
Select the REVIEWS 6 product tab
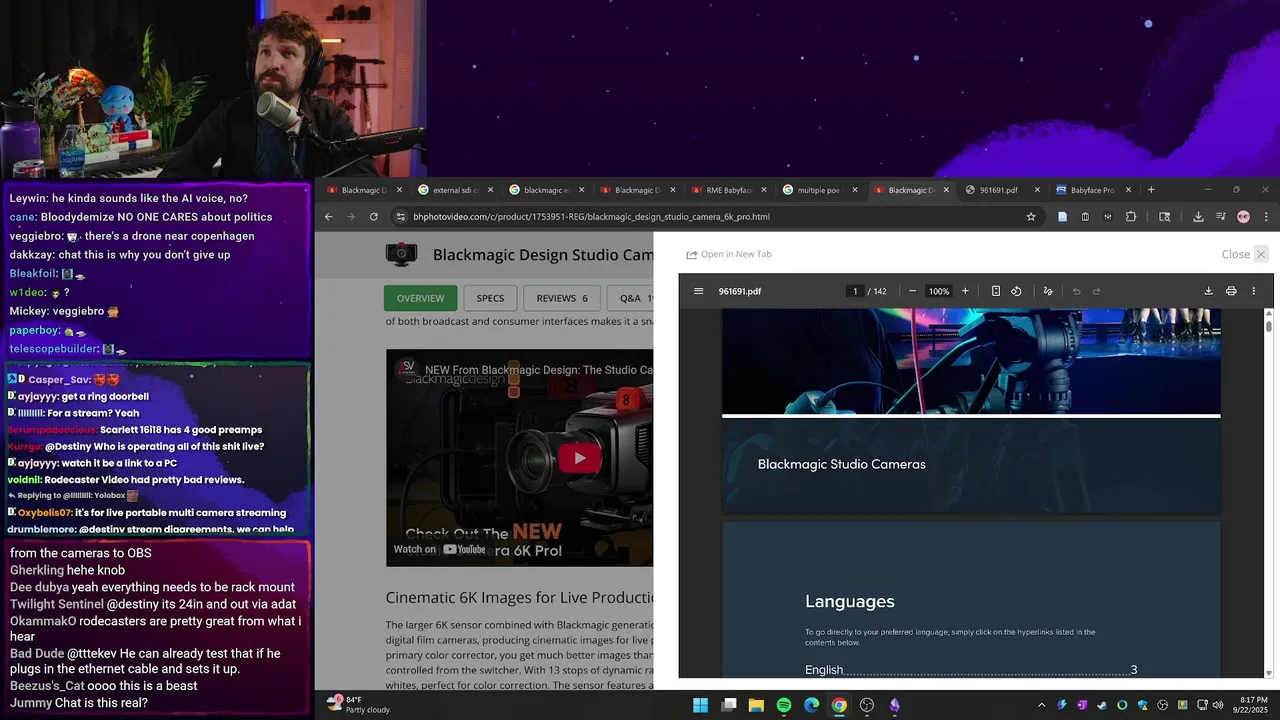562,298
